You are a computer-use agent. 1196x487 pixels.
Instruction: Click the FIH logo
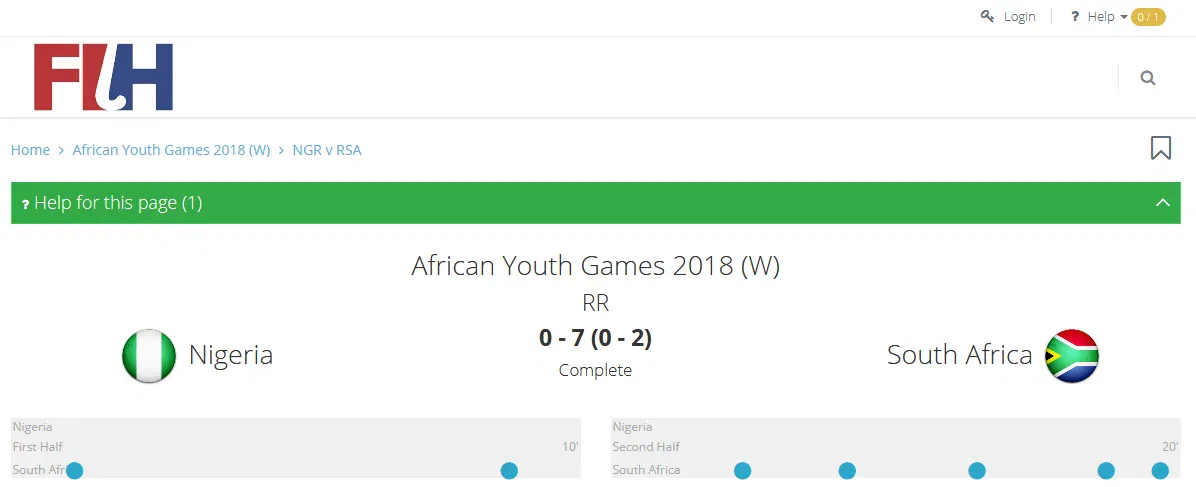103,77
